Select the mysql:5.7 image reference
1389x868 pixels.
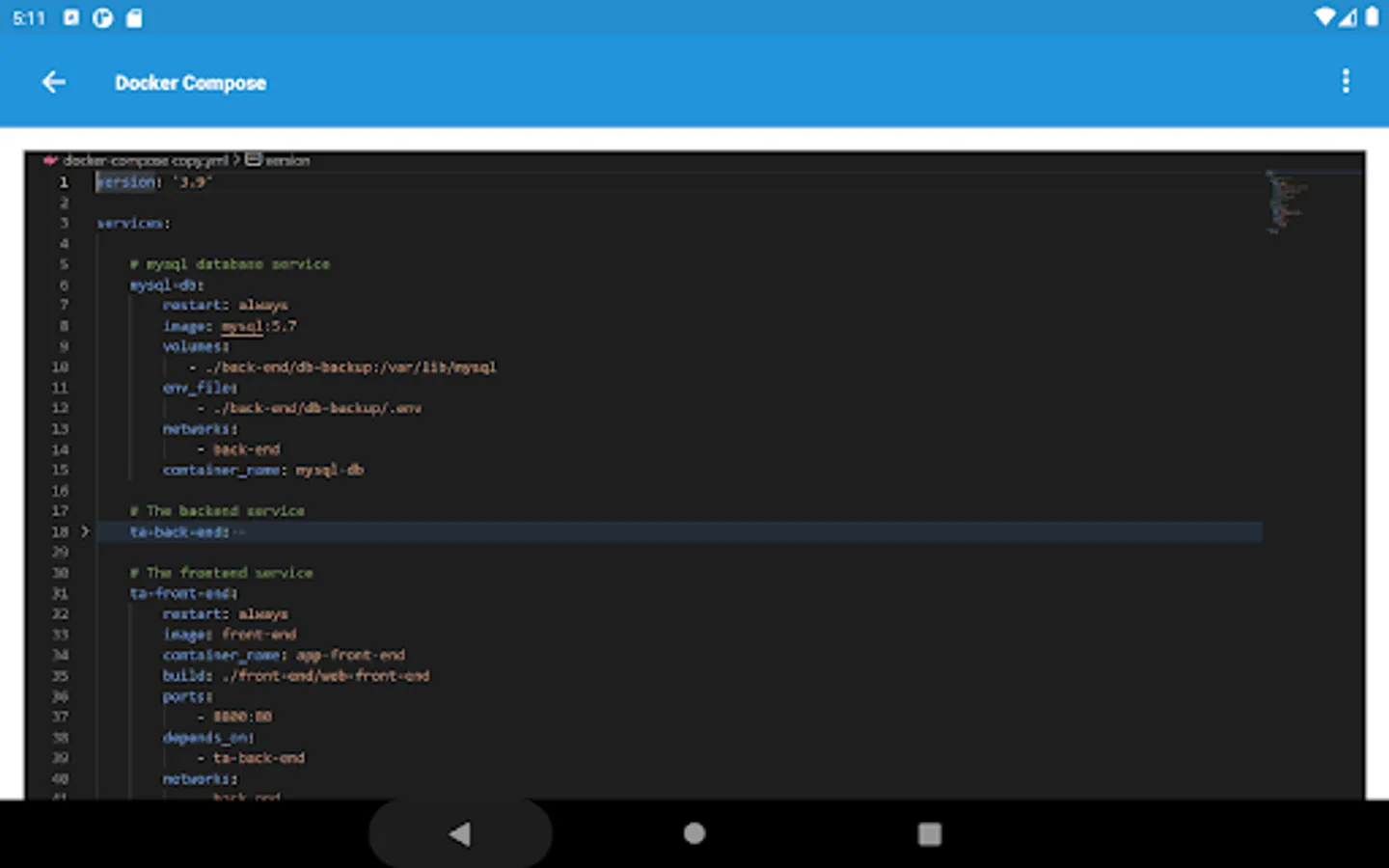point(259,326)
